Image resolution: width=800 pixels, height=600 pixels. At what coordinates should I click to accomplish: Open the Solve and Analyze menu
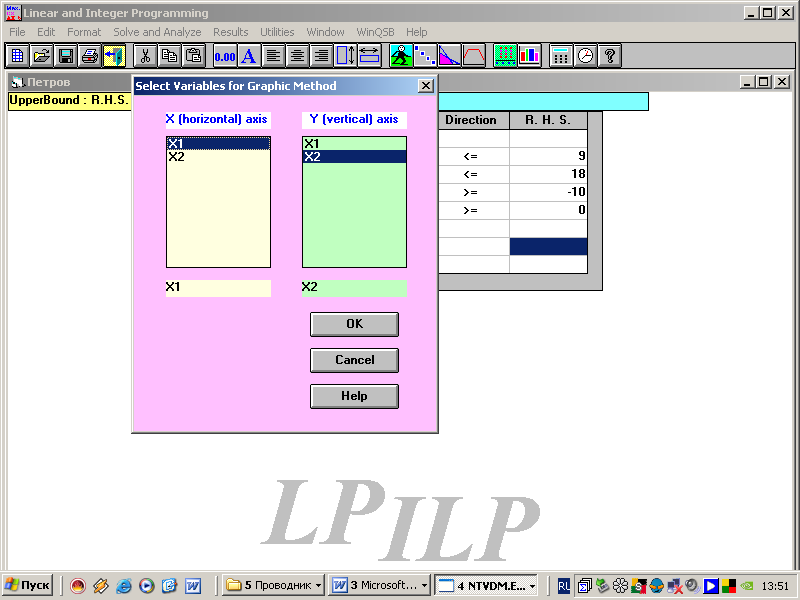pyautogui.click(x=157, y=32)
